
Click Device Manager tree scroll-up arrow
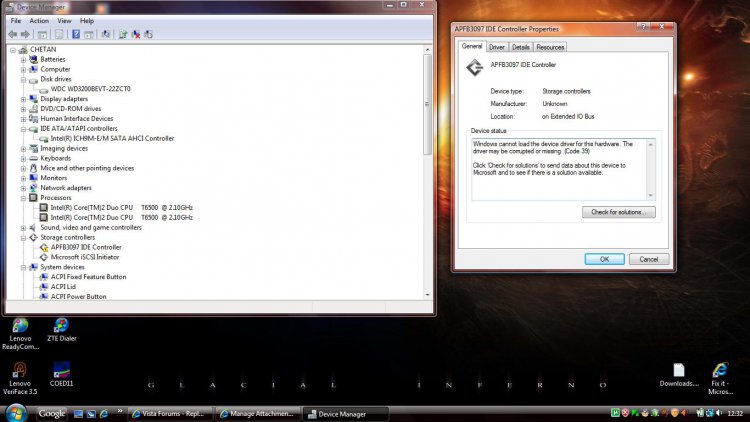(427, 50)
